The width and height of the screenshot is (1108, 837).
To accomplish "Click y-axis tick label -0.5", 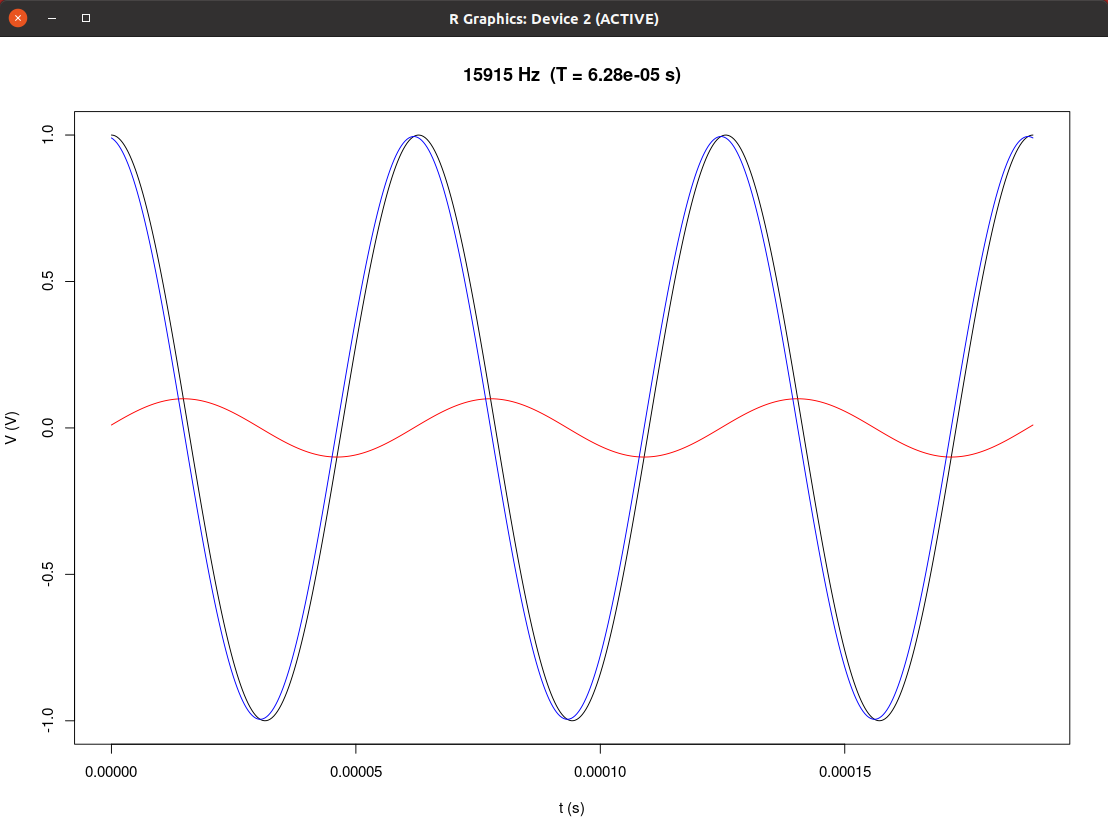I will 47,574.
